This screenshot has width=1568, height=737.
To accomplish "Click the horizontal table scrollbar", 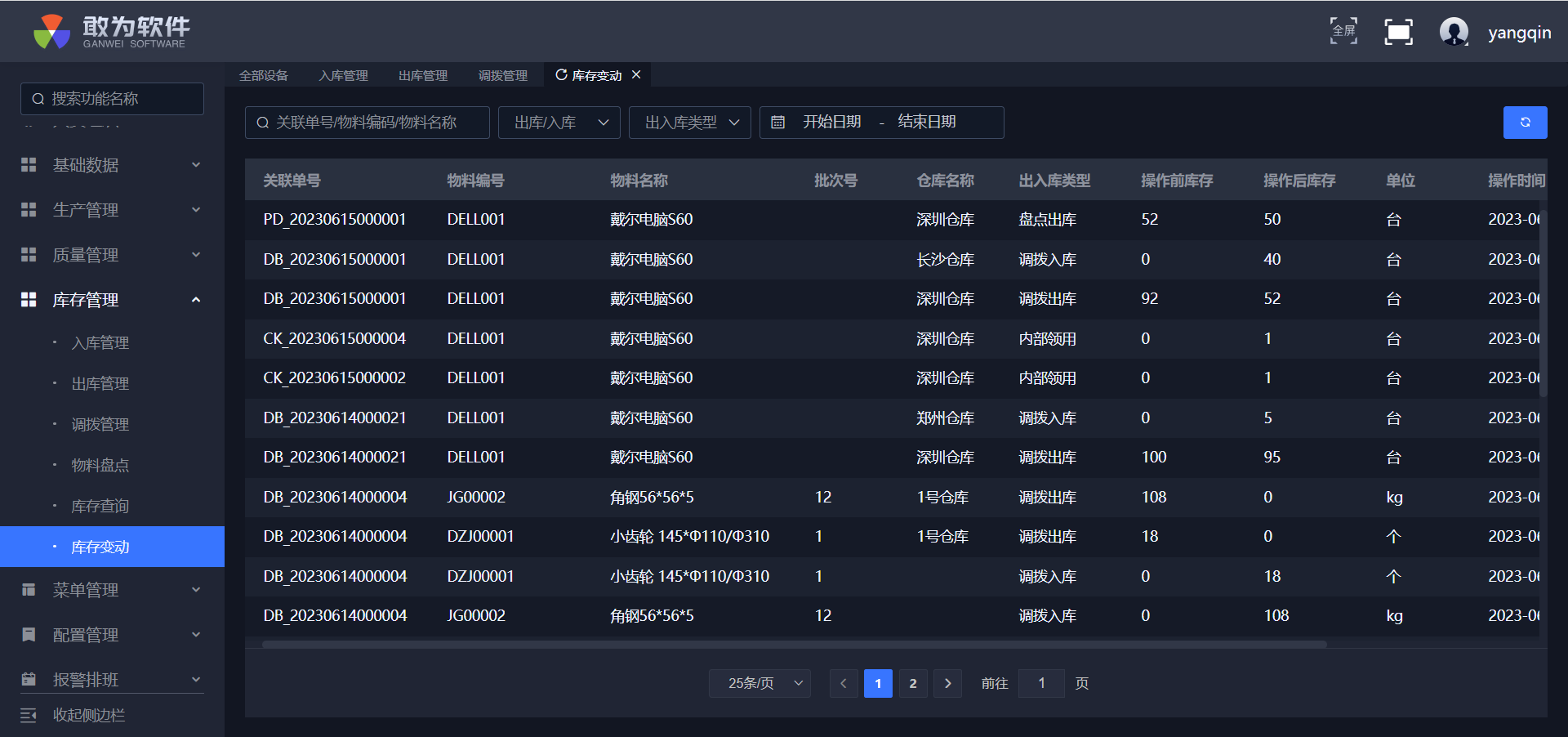I will [x=794, y=644].
